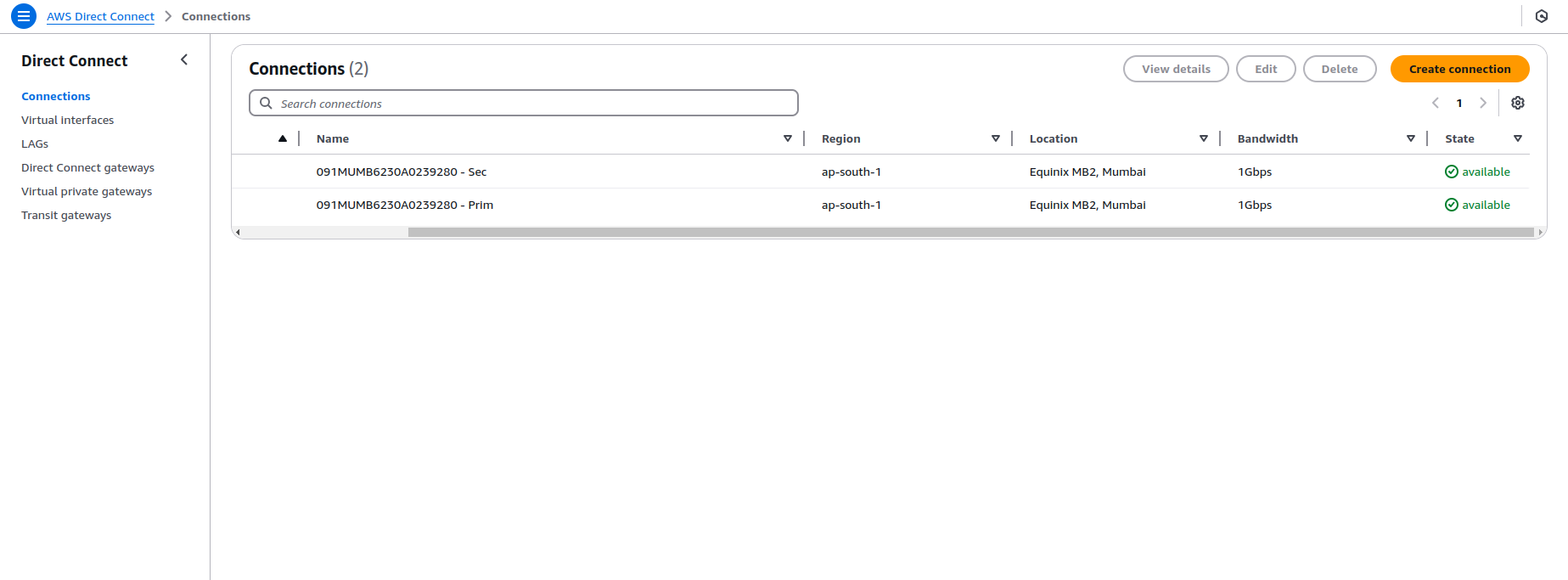Open the hamburger navigation menu

[24, 16]
